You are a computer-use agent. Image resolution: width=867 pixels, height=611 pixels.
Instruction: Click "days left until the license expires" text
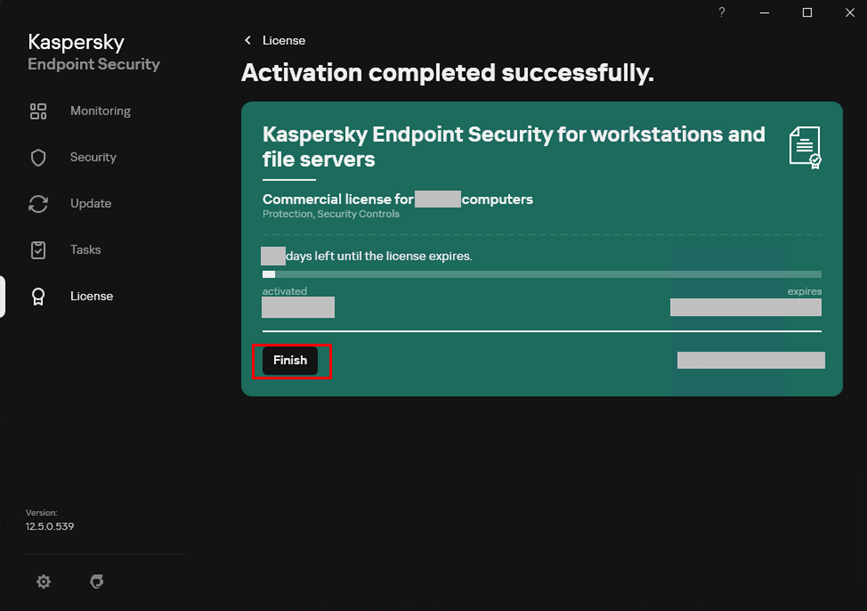pyautogui.click(x=379, y=256)
